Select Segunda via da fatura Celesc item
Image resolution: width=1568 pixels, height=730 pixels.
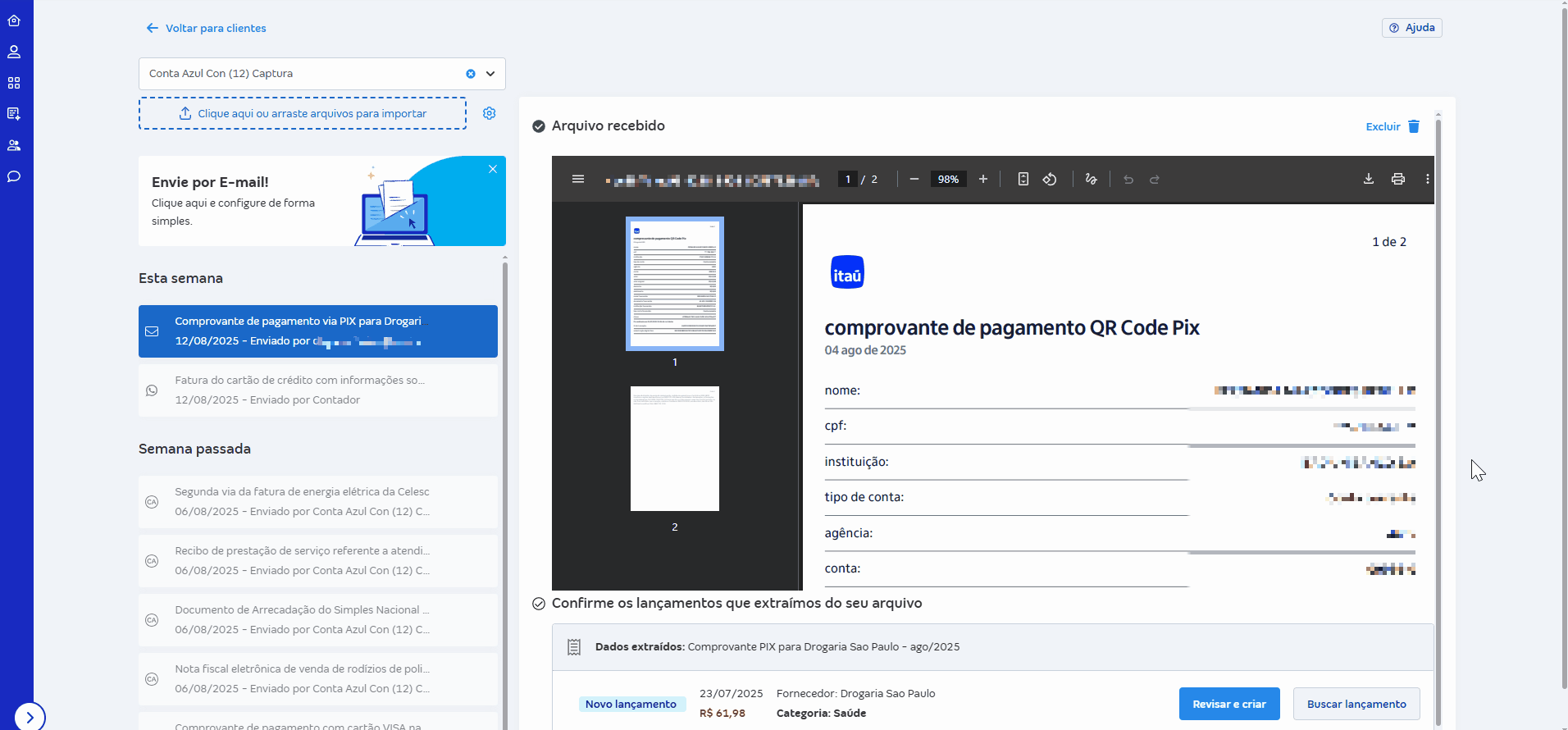[x=318, y=502]
